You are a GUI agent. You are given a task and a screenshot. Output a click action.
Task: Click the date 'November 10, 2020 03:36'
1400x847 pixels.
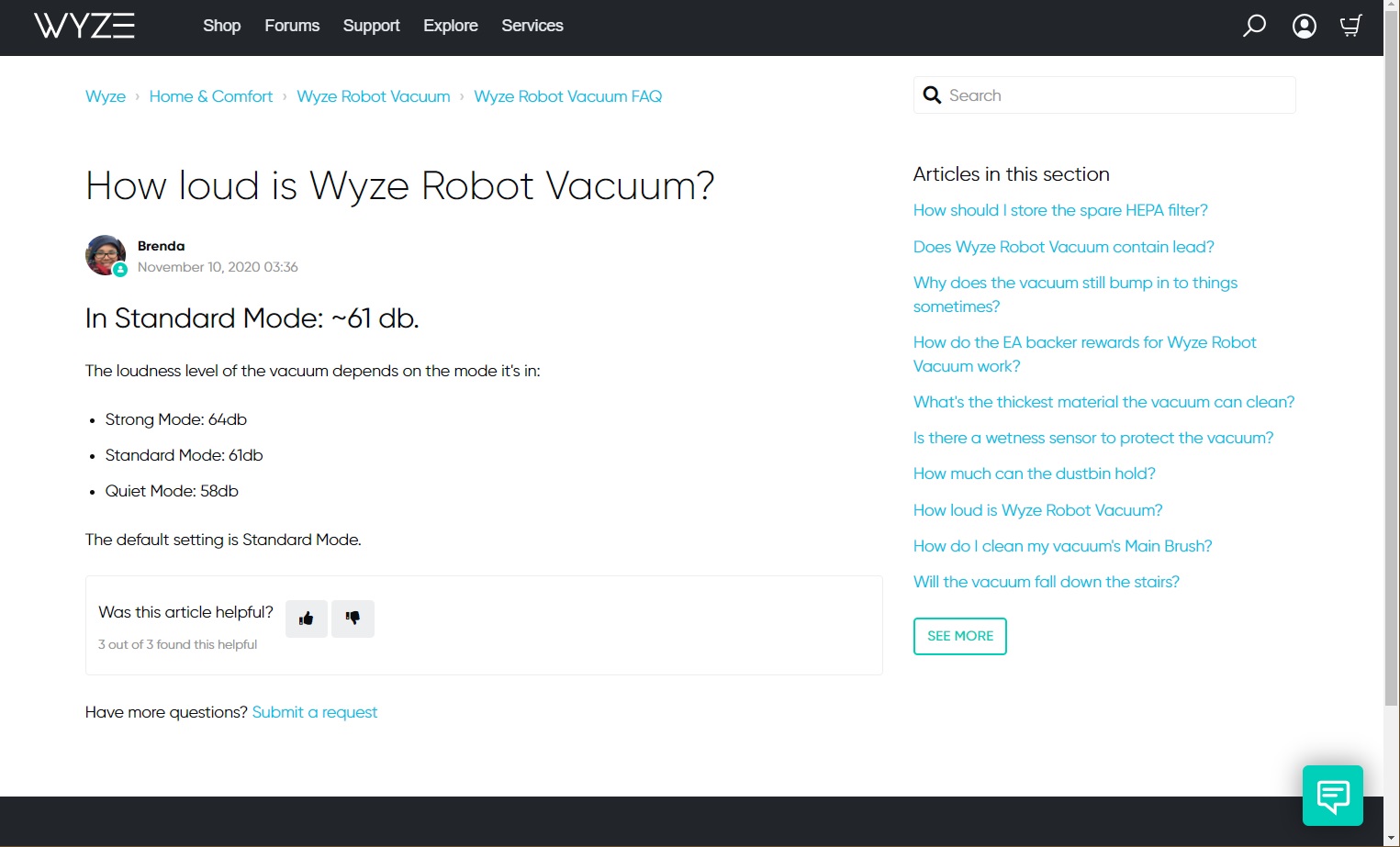[218, 267]
